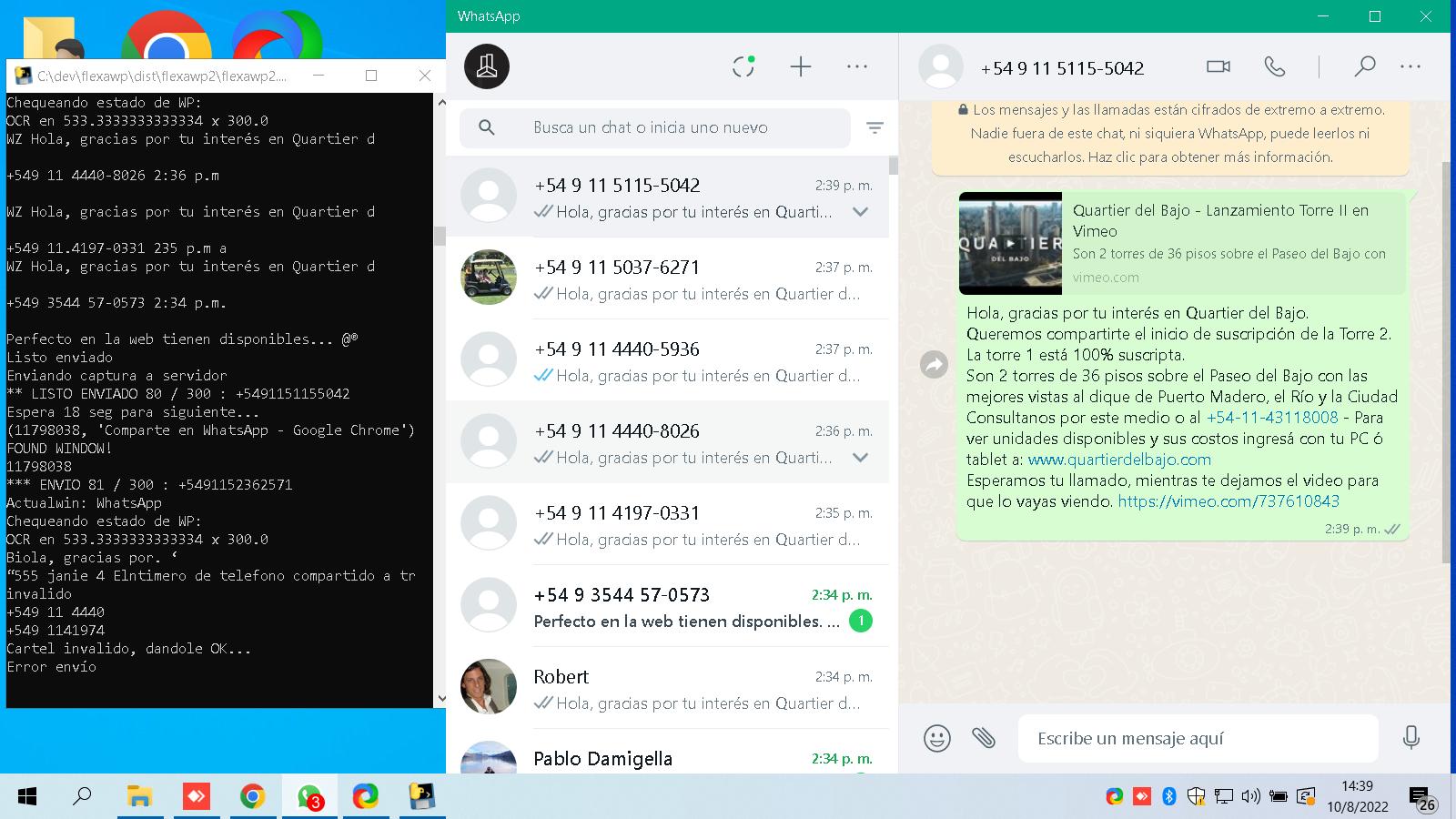The height and width of the screenshot is (819, 1456).
Task: Click the golf cart profile picture
Action: [489, 277]
